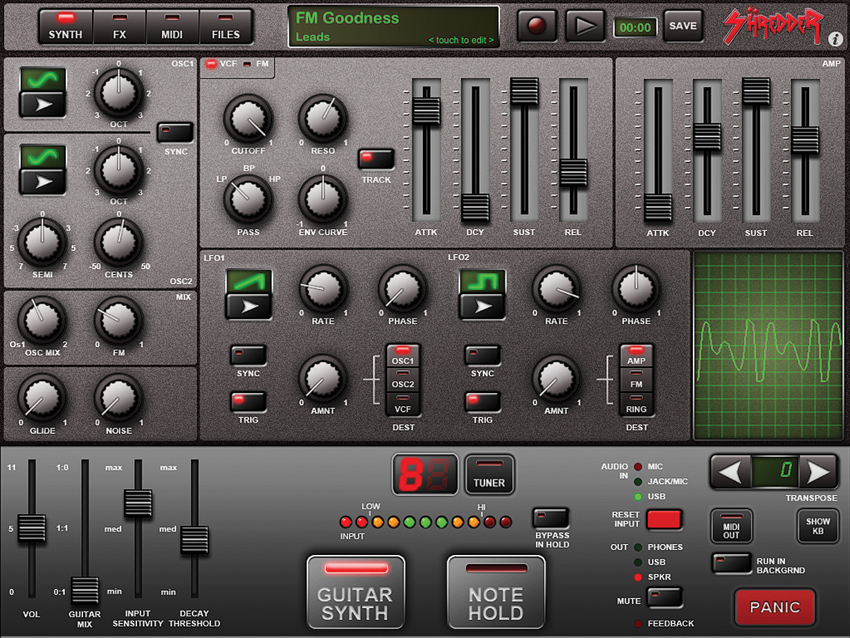Click the RESO knob
The image size is (850, 638).
tap(323, 119)
